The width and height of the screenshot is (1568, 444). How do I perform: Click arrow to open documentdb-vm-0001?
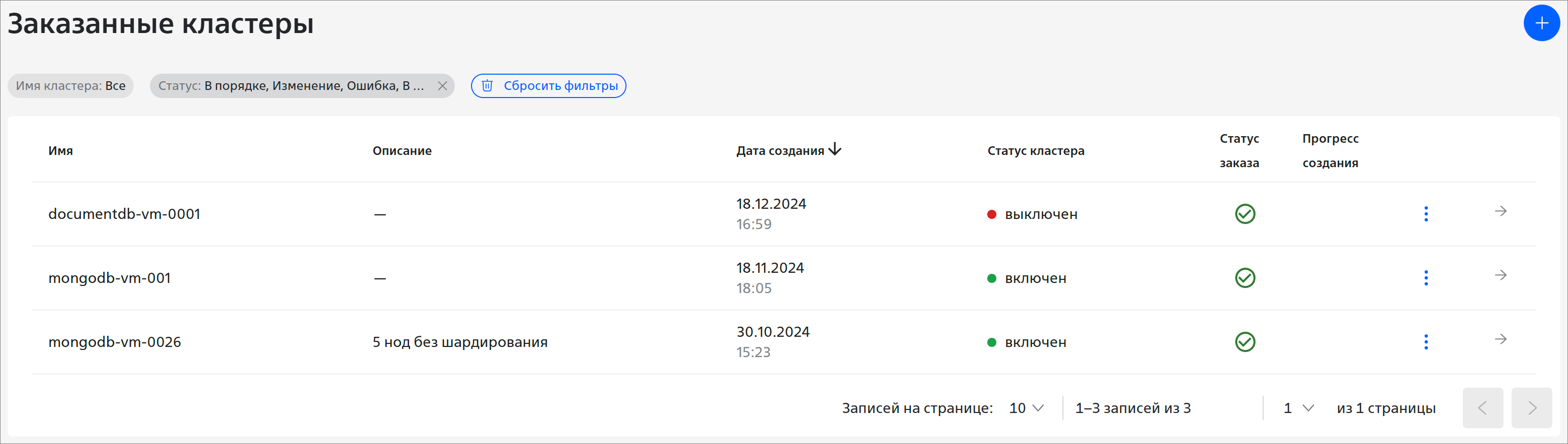click(x=1501, y=211)
